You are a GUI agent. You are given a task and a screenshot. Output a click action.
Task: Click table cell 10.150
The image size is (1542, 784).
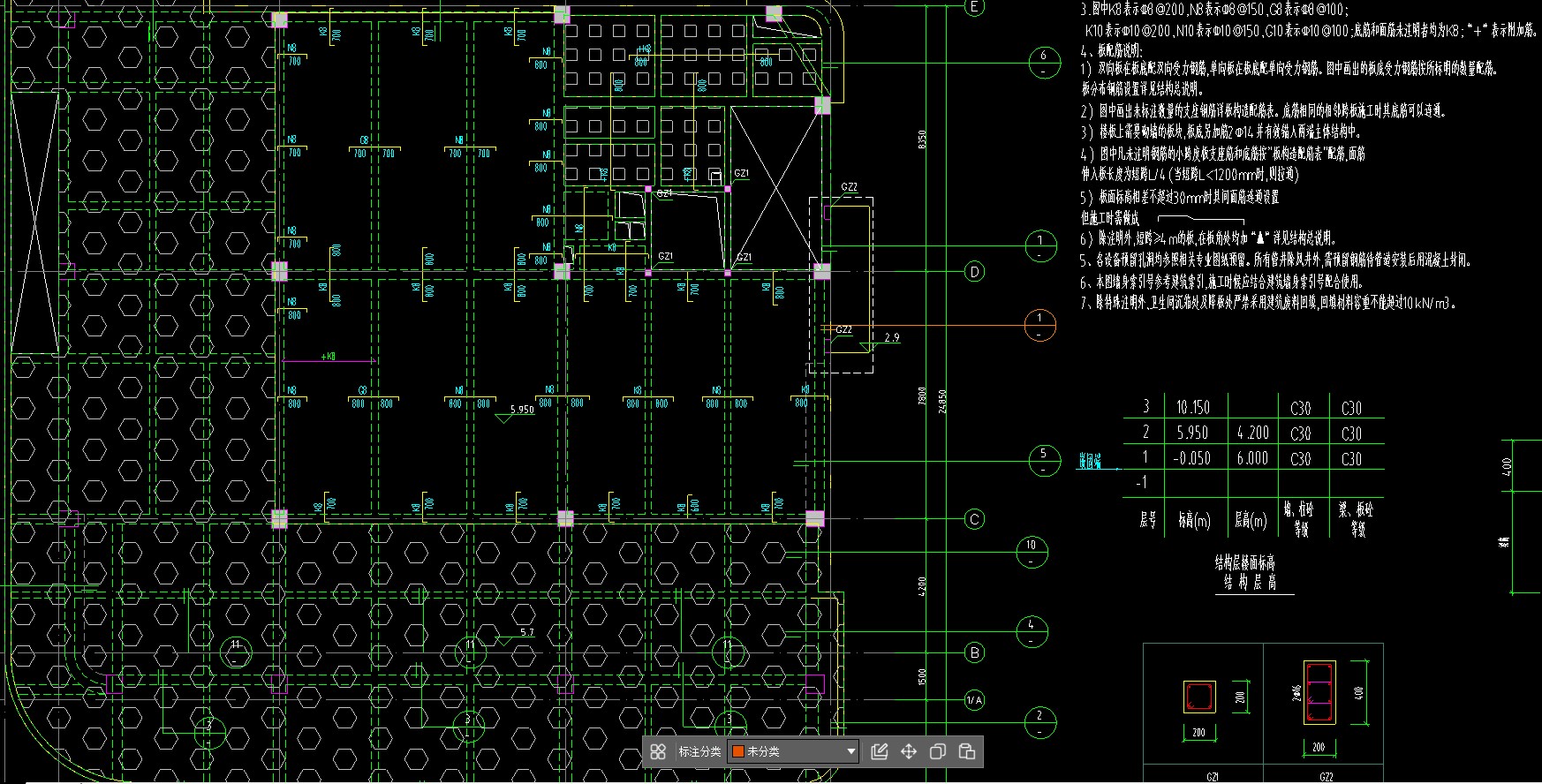tap(1192, 407)
